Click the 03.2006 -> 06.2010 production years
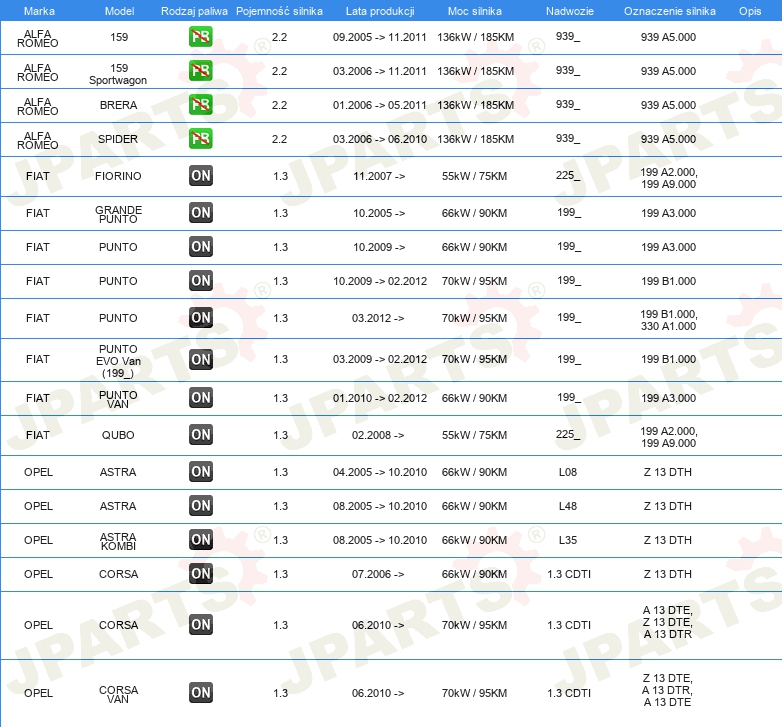The height and width of the screenshot is (727, 782). (x=380, y=139)
